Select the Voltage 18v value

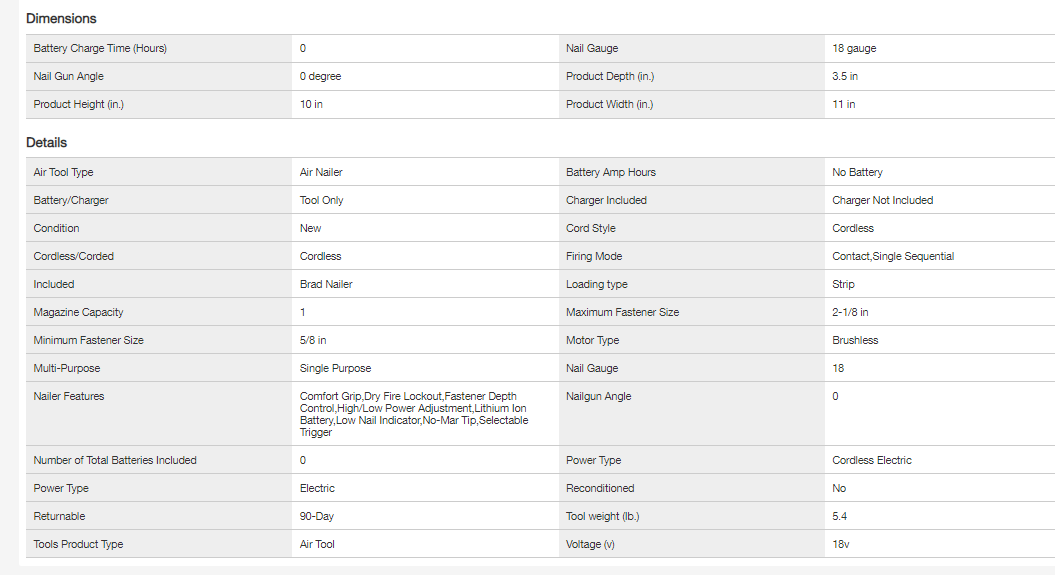point(840,544)
